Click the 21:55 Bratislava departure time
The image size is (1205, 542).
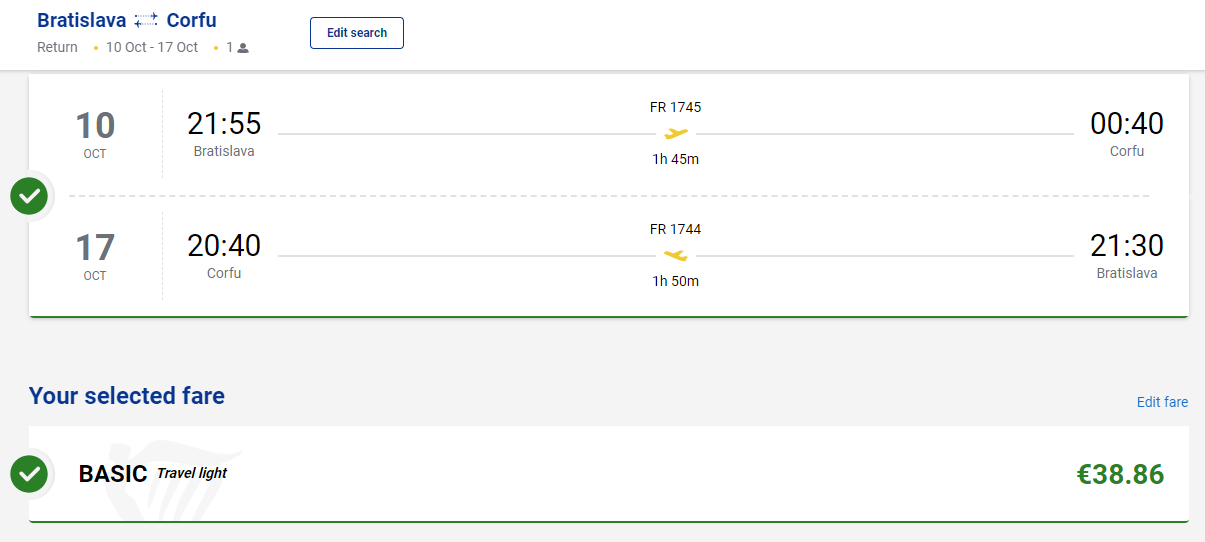click(x=224, y=123)
